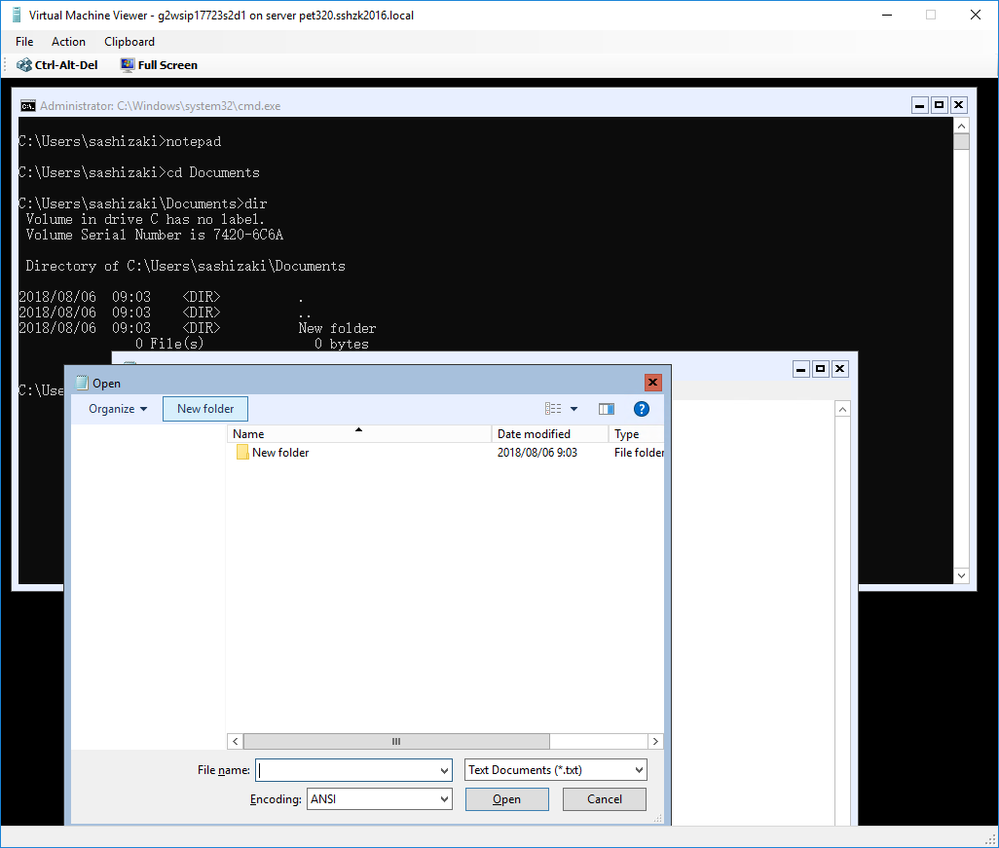Expand the view options dropdown arrow
Image resolution: width=999 pixels, height=848 pixels.
point(574,409)
